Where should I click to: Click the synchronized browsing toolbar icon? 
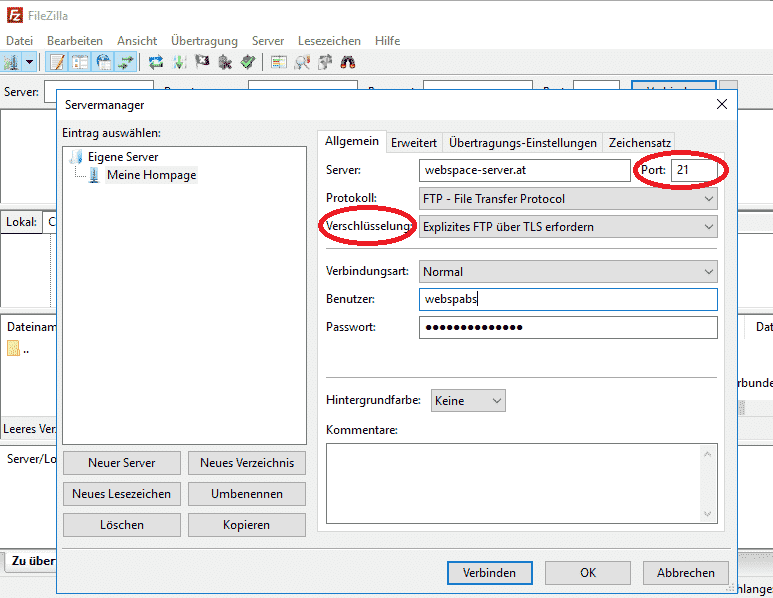point(325,62)
